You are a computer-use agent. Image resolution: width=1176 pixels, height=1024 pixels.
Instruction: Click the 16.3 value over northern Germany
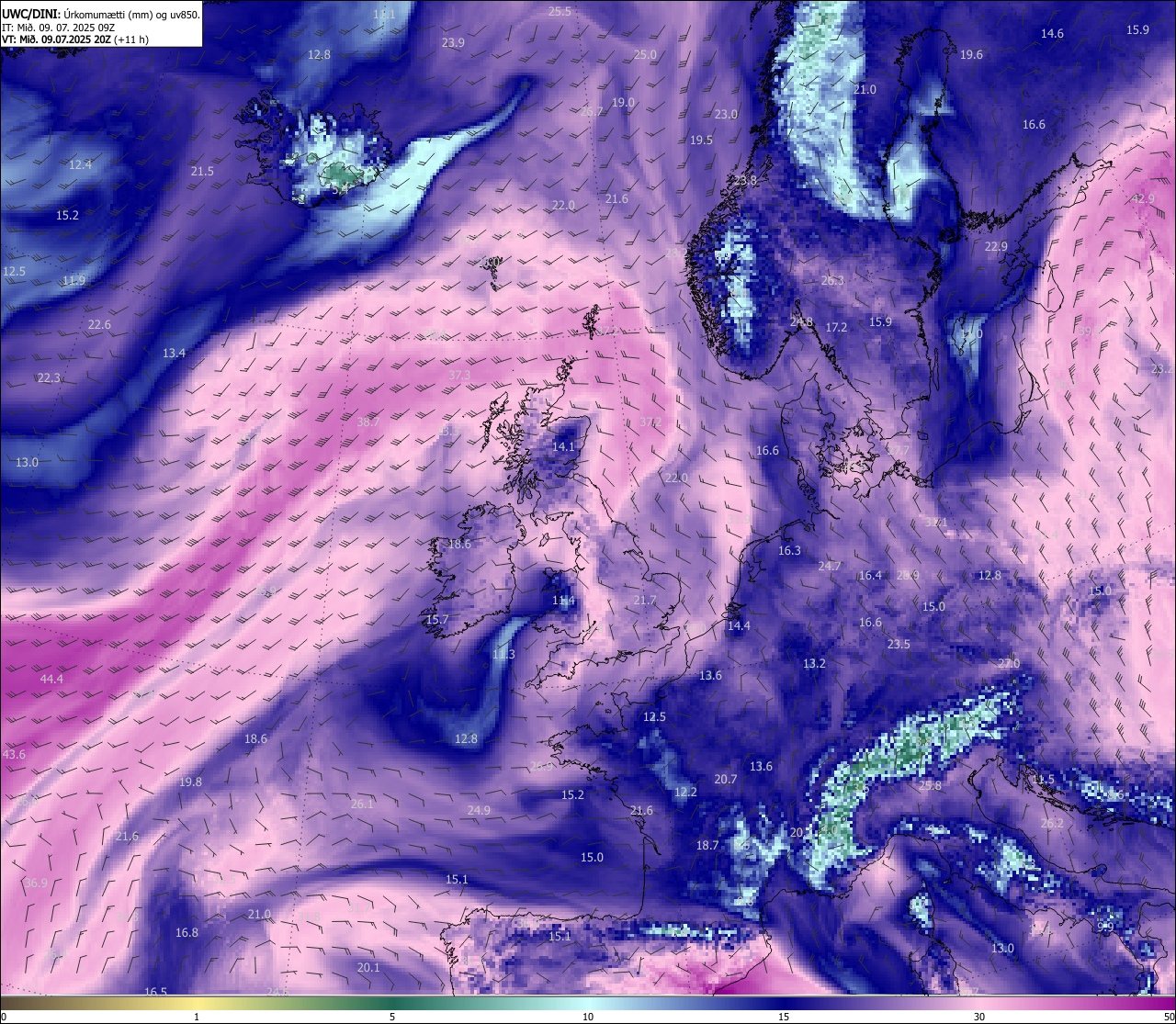(x=789, y=550)
